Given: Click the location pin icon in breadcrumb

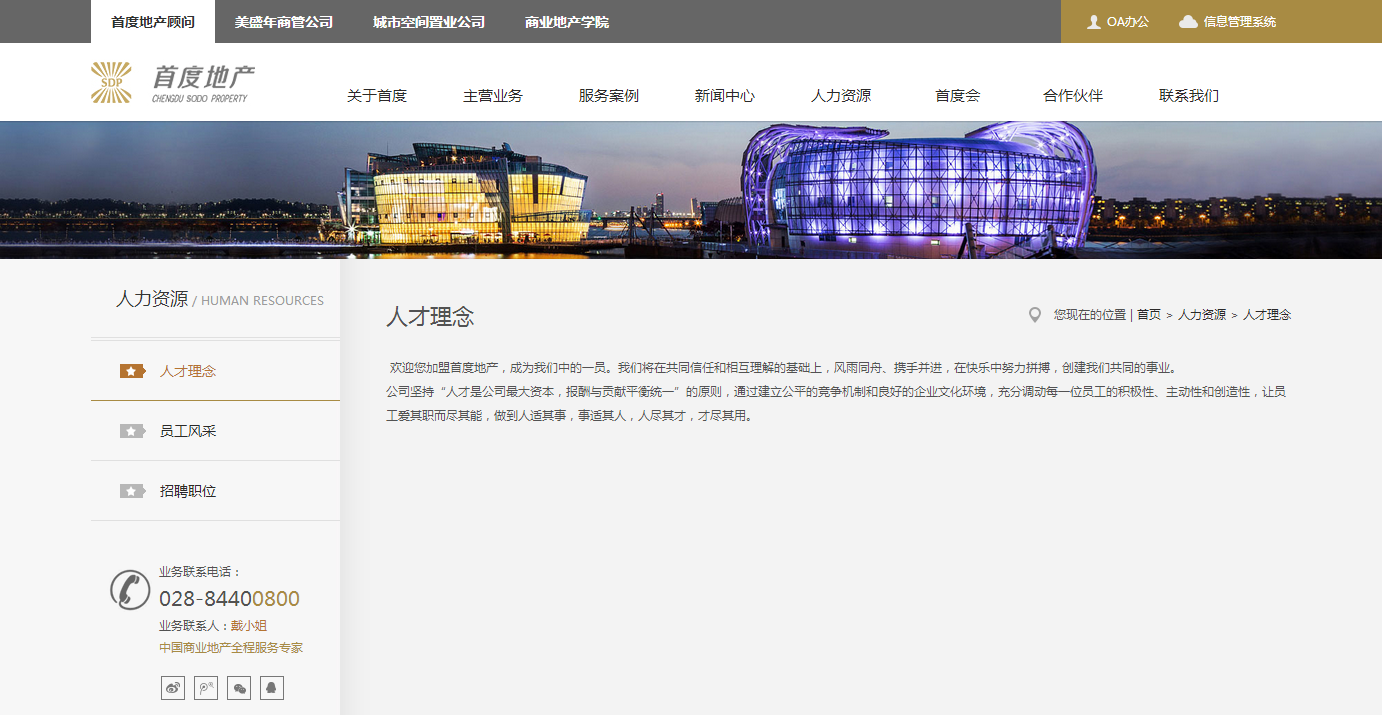Looking at the screenshot, I should pyautogui.click(x=1035, y=315).
